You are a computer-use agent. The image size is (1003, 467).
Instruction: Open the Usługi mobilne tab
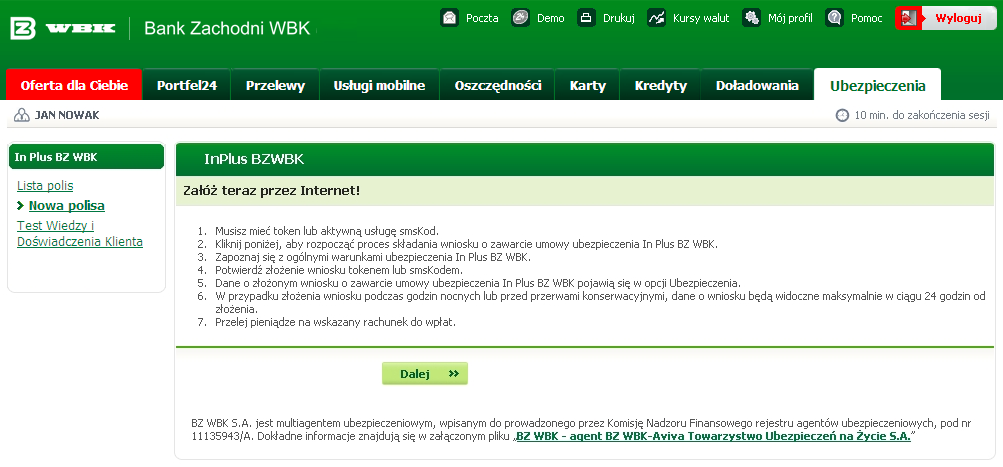click(379, 85)
